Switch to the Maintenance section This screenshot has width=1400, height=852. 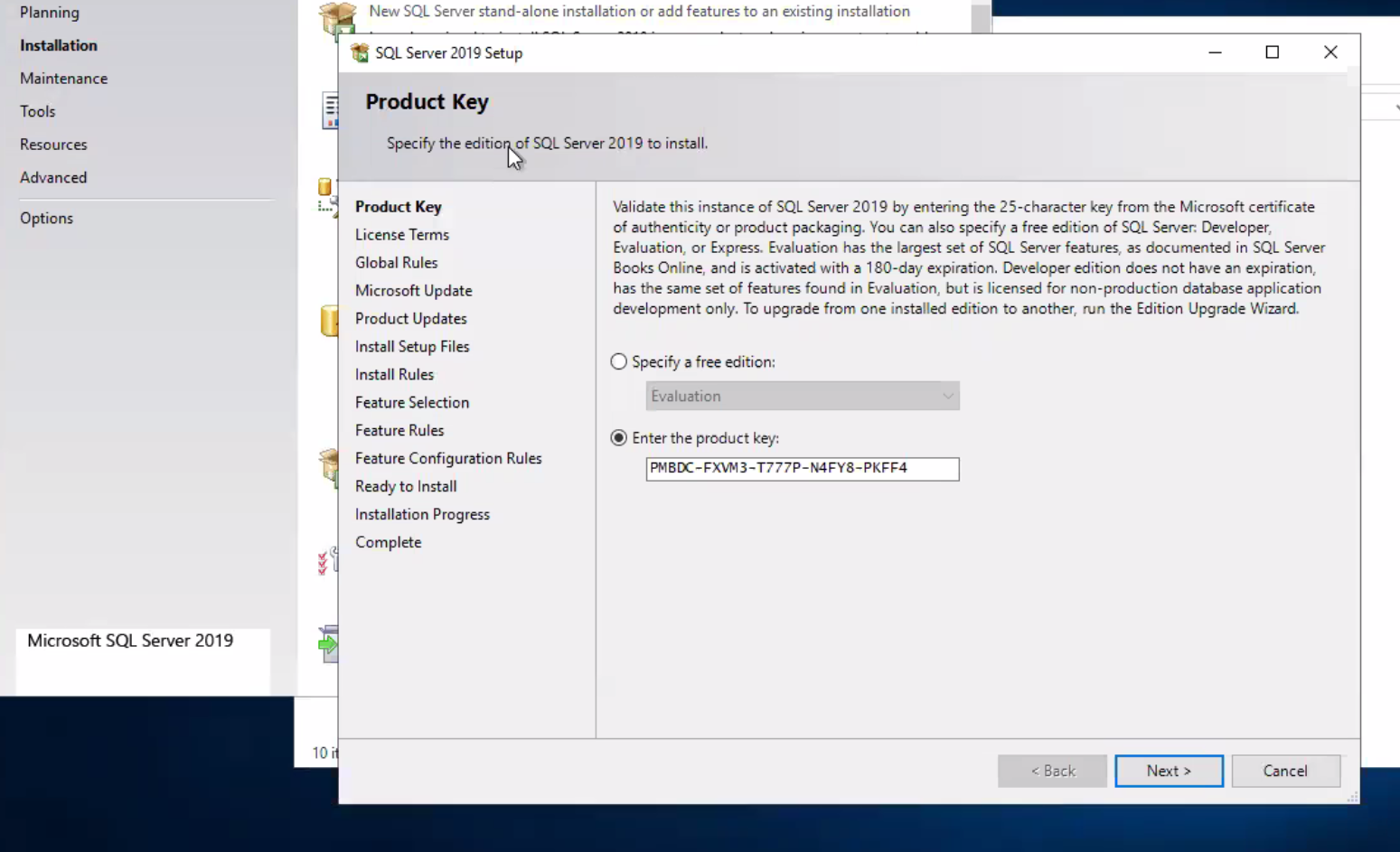(63, 78)
